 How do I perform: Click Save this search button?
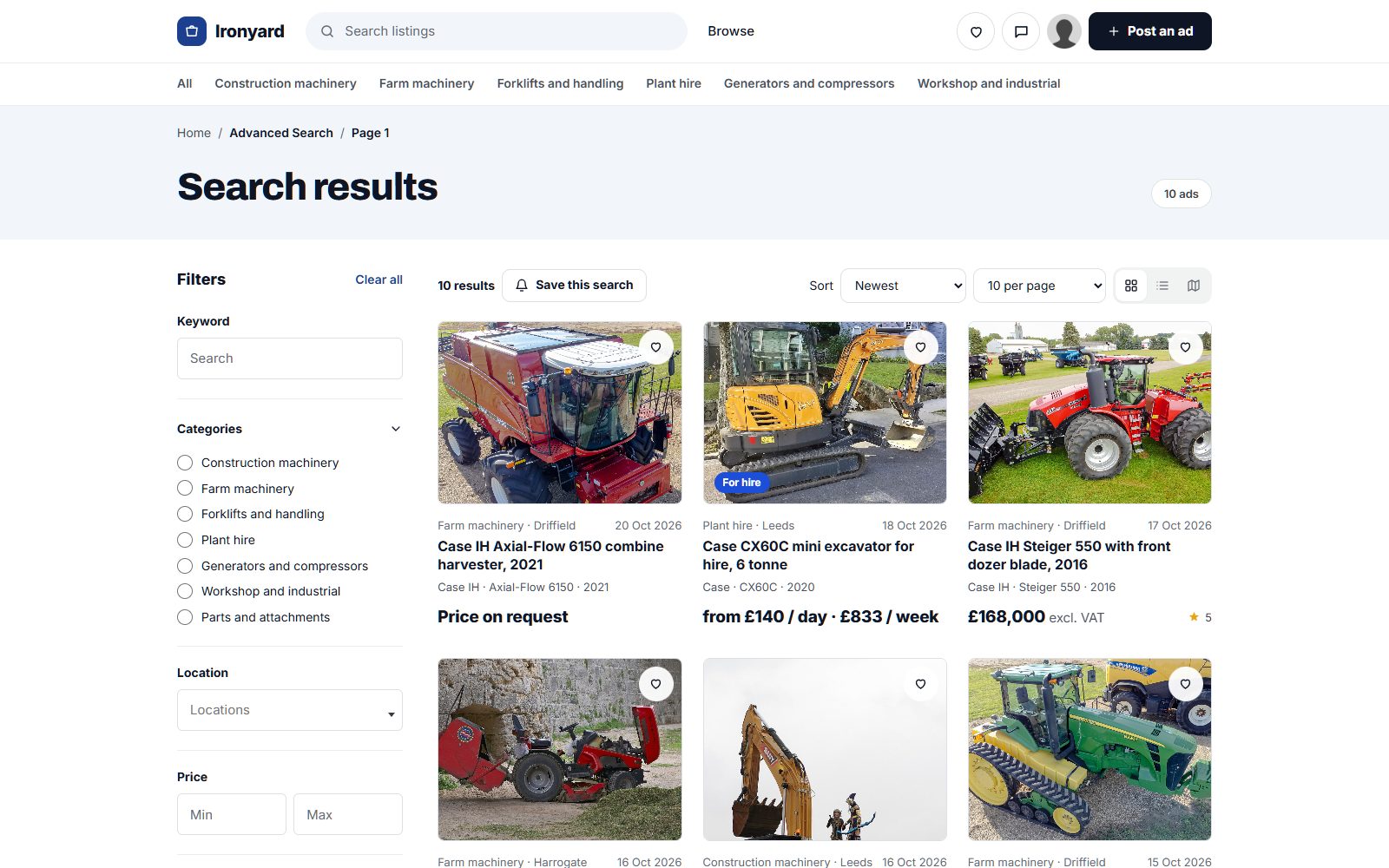pyautogui.click(x=574, y=286)
